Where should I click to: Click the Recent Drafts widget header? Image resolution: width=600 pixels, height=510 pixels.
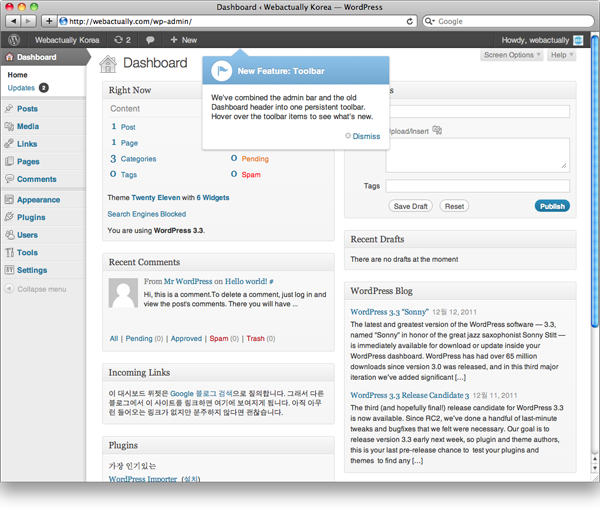(460, 239)
